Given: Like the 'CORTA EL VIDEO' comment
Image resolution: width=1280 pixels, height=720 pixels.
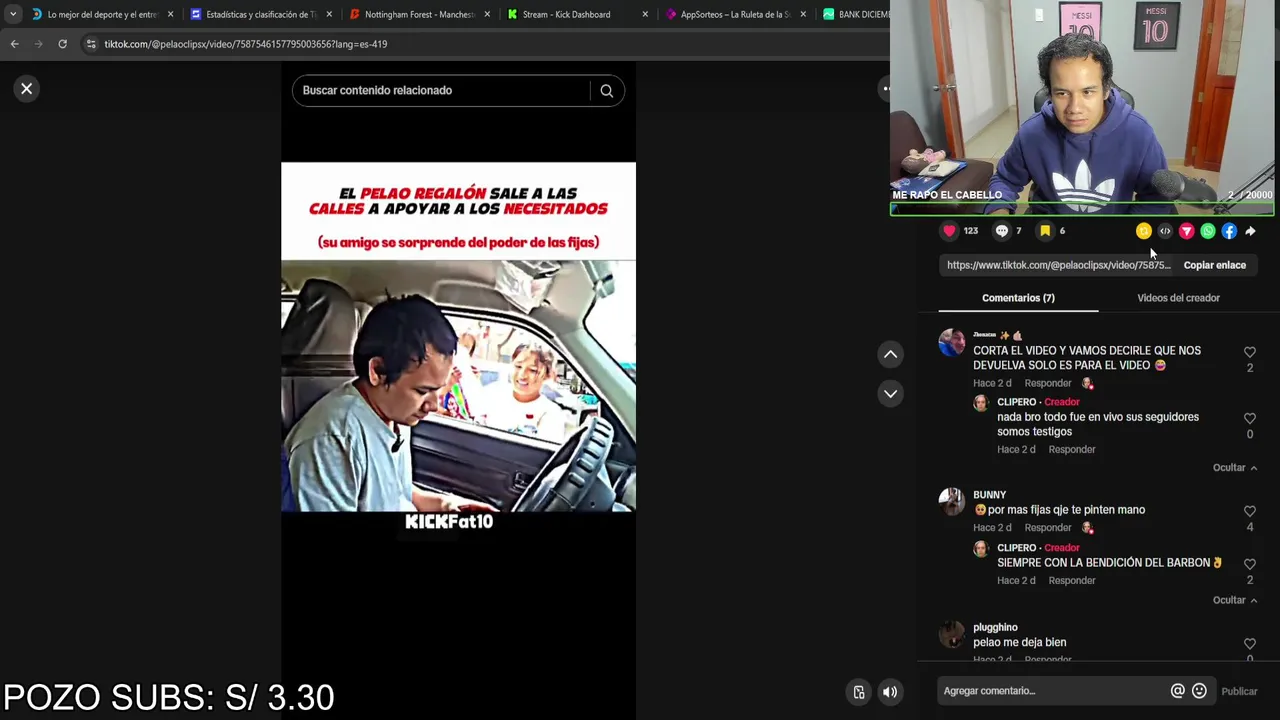Looking at the screenshot, I should (1249, 352).
